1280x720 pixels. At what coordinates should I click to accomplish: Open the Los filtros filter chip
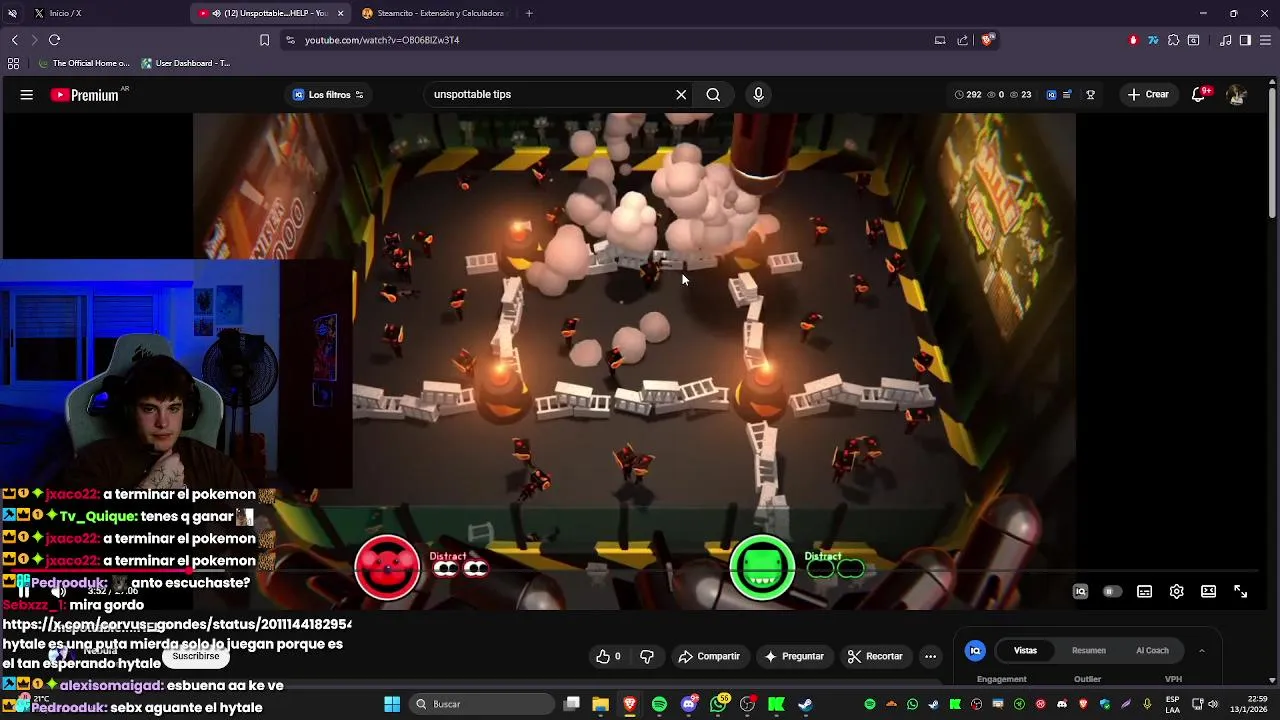click(x=328, y=95)
